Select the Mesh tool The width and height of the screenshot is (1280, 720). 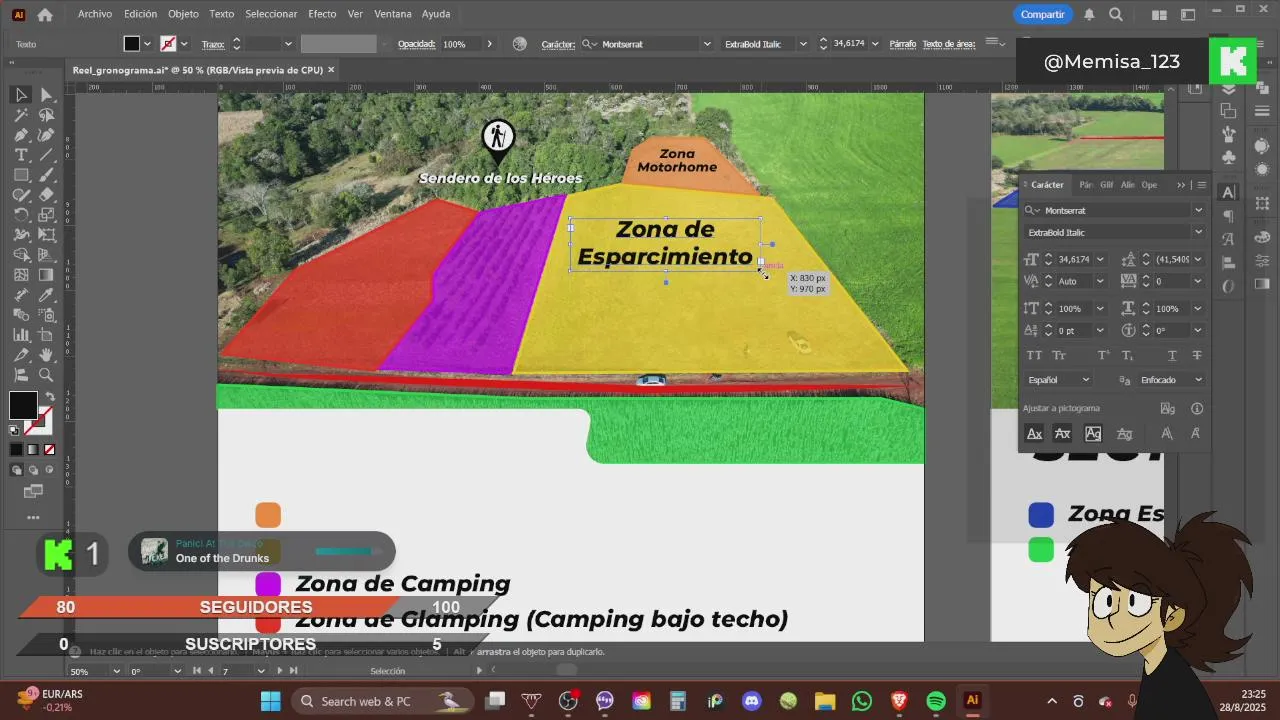tap(21, 275)
